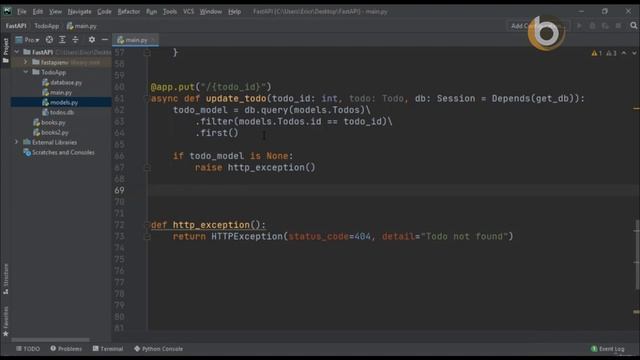Open the Event Log

pos(608,349)
